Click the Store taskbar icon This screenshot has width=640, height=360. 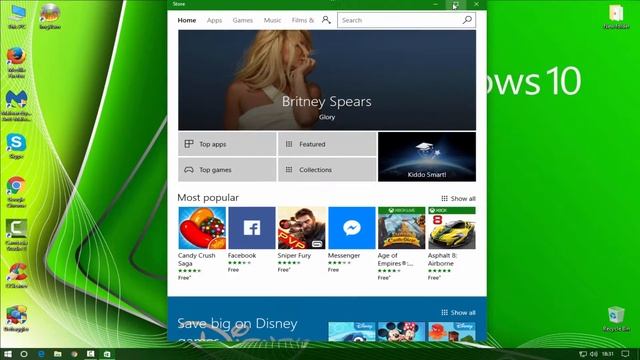tap(107, 354)
